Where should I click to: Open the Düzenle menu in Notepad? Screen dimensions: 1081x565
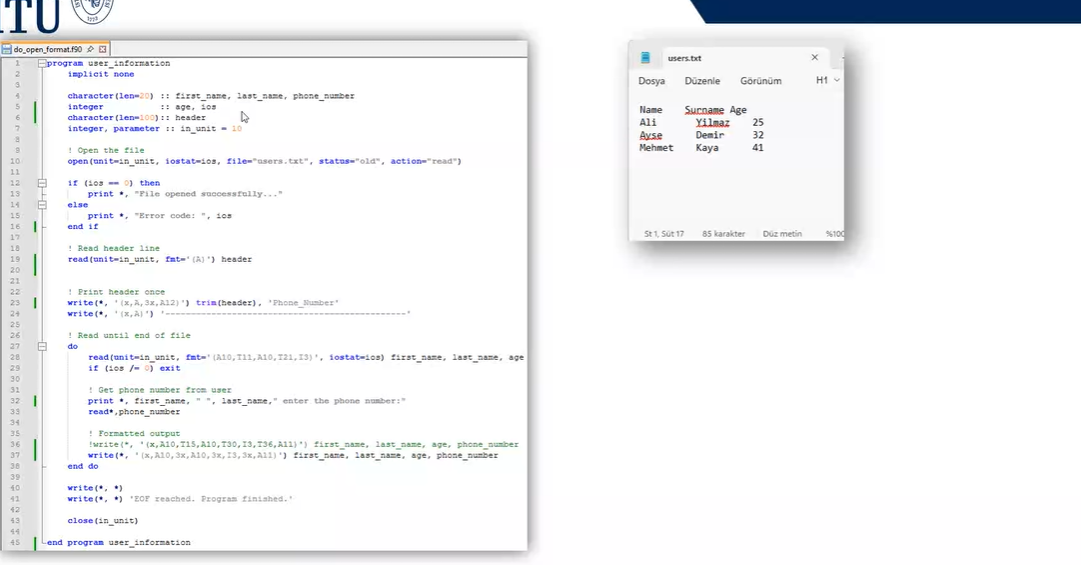(x=702, y=81)
